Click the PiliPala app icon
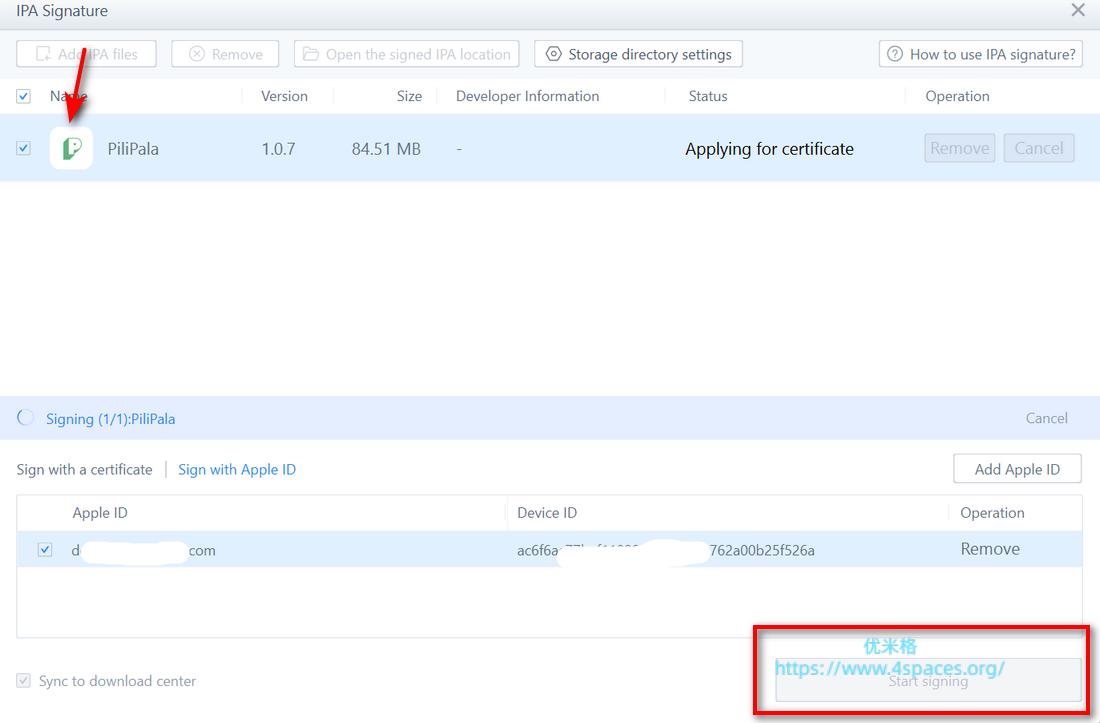The height and width of the screenshot is (723, 1100). coord(71,149)
